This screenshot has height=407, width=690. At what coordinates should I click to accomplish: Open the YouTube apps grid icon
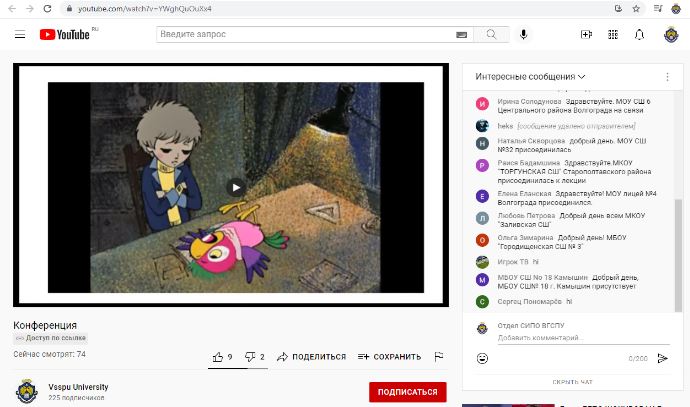(x=613, y=34)
